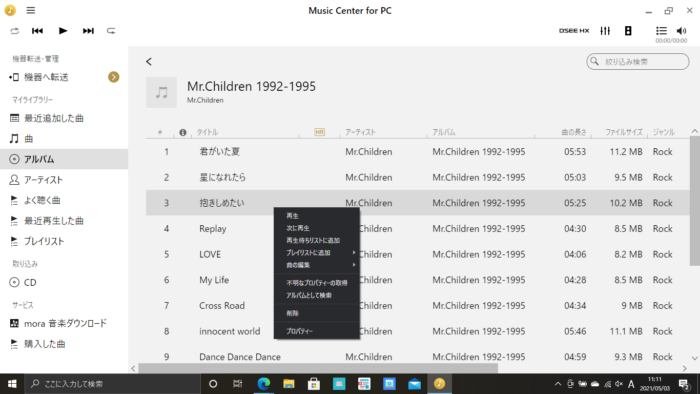Viewport: 700px width, 394px height.
Task: Select the track 君がいた夏
Action: coord(220,152)
